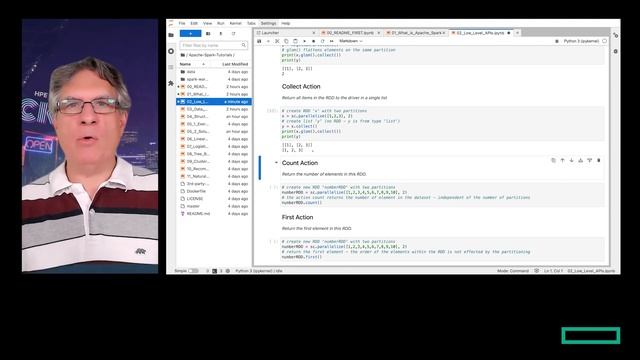Click the kernel status circle indicator
The height and width of the screenshot is (360, 640).
(x=604, y=41)
